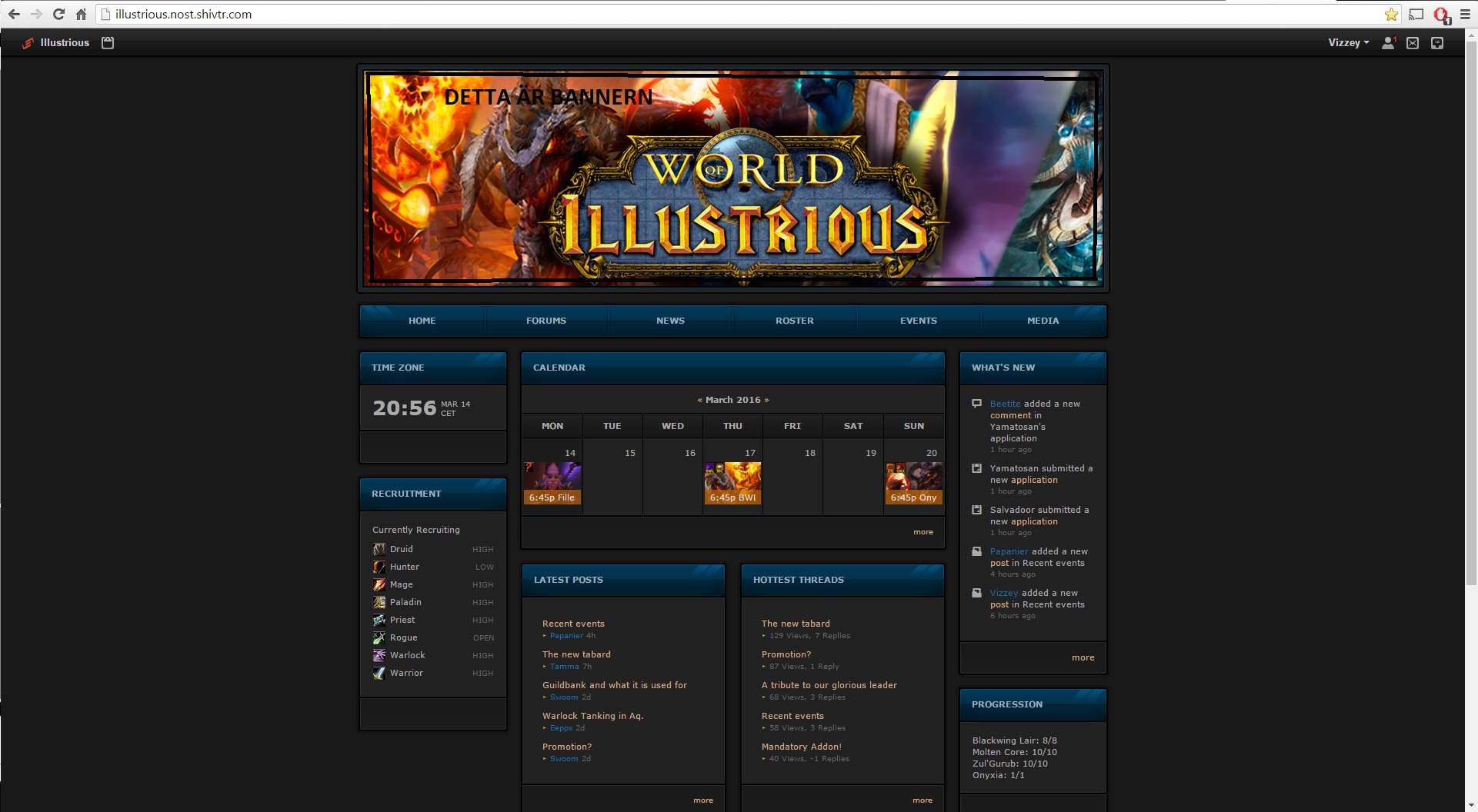Open the NEWS navigation tab

tap(670, 321)
